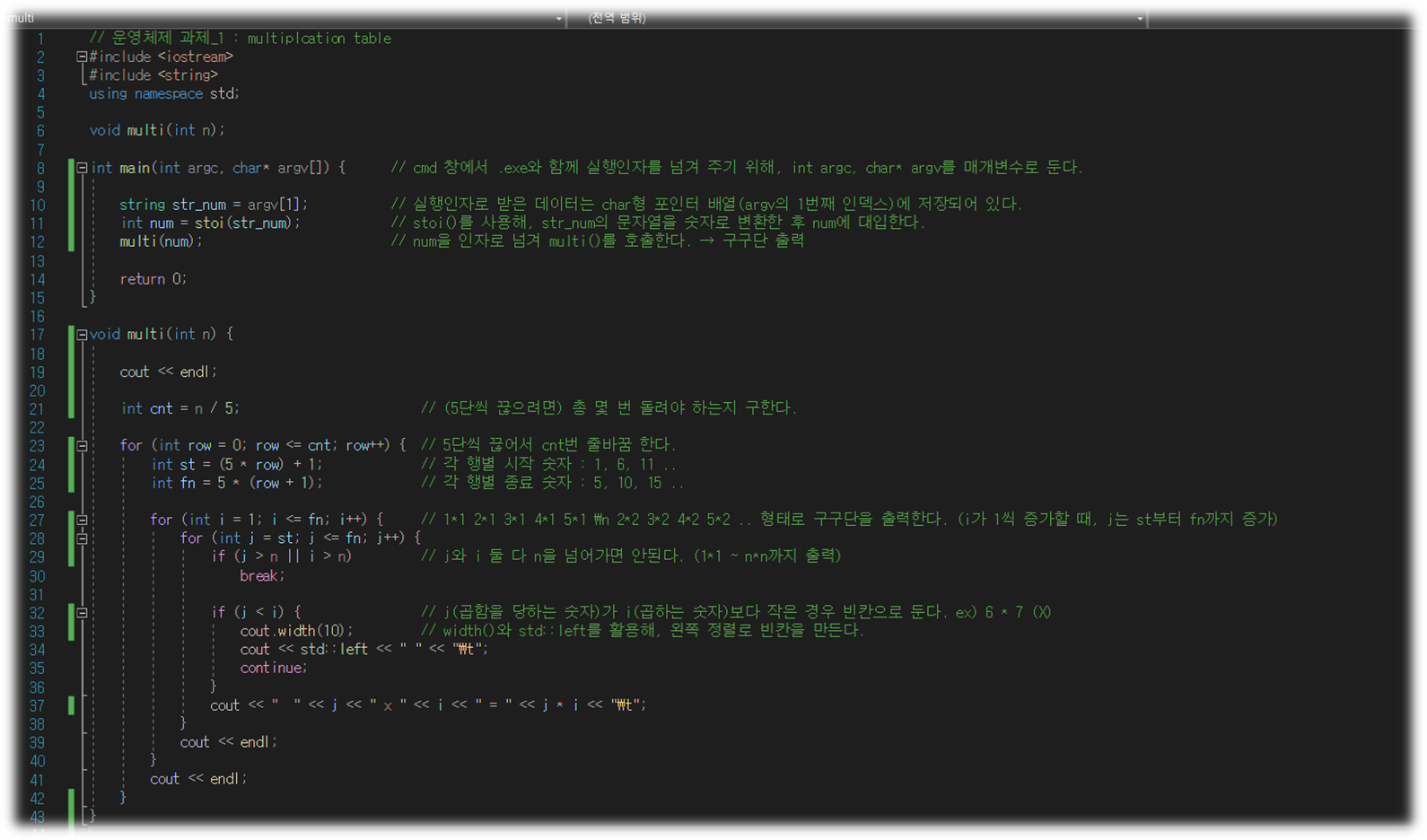Image resolution: width=1427 pixels, height=840 pixels.
Task: Collapse the 'if (j < i)' block
Action: [82, 613]
